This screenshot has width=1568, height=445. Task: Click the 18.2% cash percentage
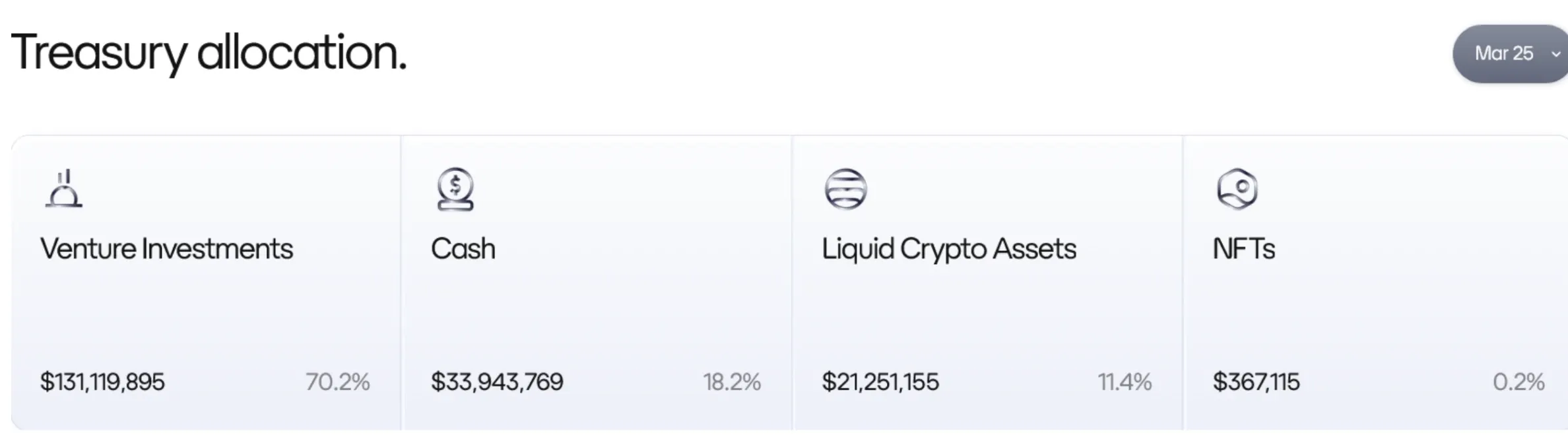click(x=732, y=382)
